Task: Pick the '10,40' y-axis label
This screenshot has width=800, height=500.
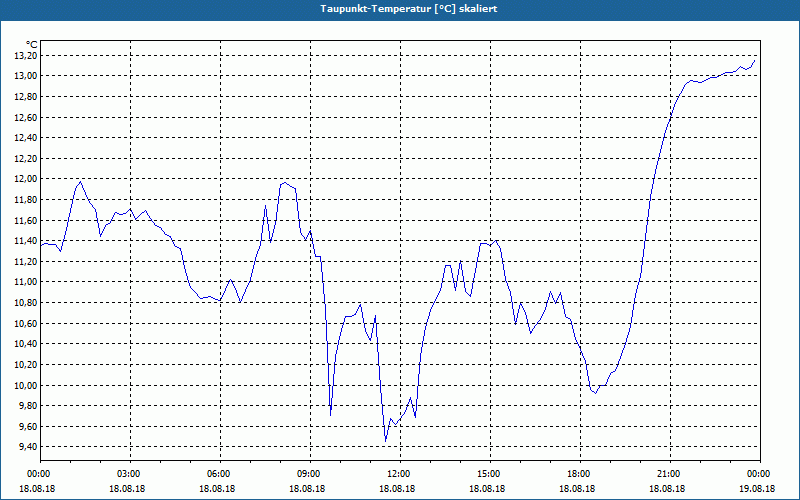Action: (26, 344)
